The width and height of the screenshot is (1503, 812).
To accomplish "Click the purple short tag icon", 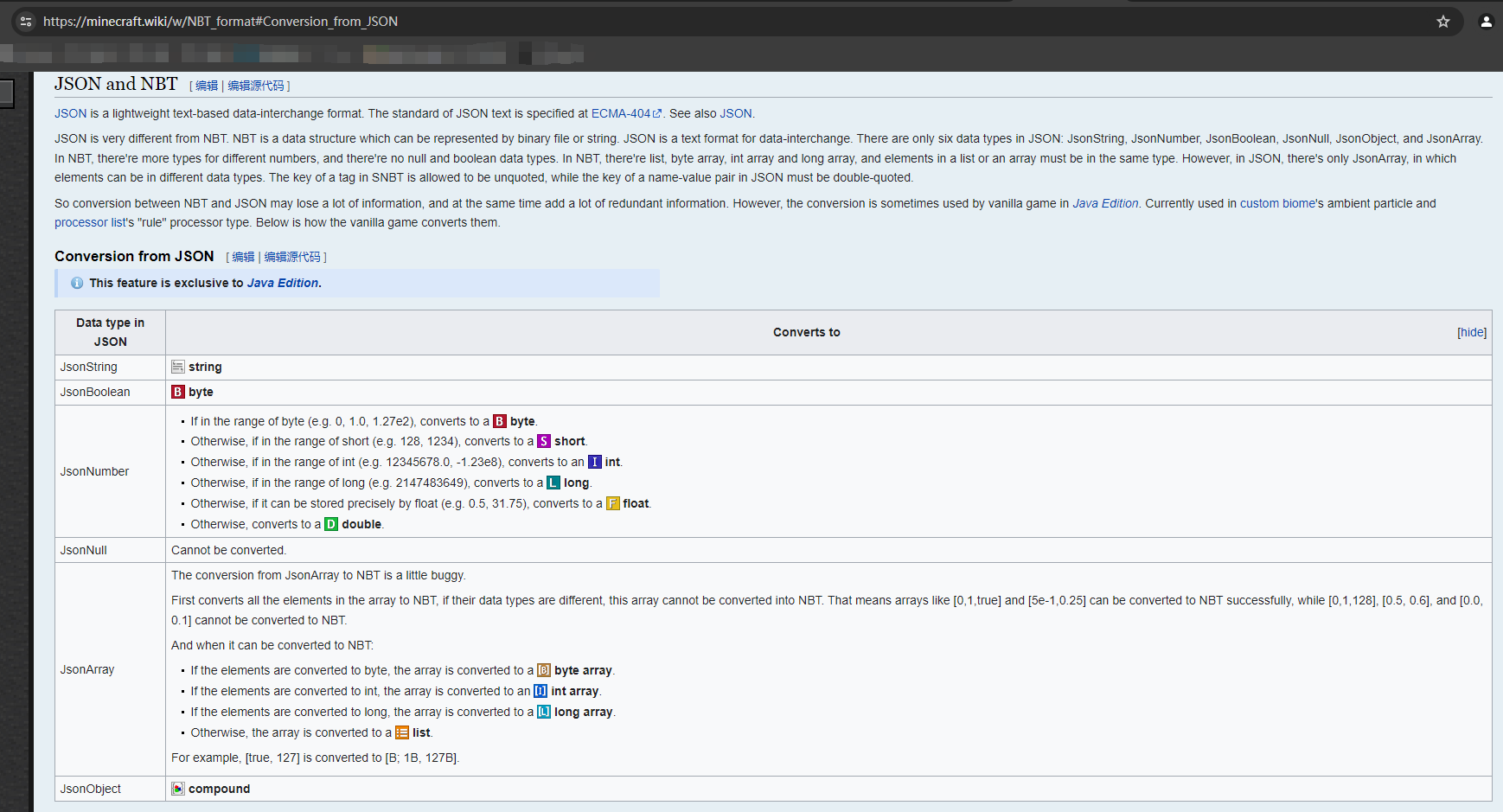I will click(543, 441).
